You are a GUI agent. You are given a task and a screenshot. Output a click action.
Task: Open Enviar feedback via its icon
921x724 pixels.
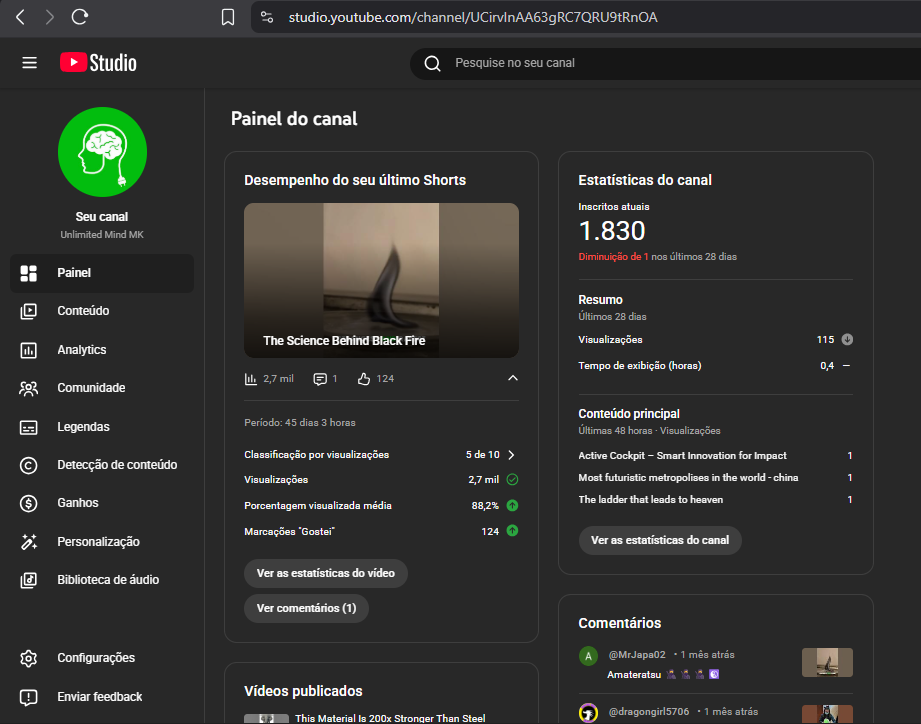[x=29, y=697]
